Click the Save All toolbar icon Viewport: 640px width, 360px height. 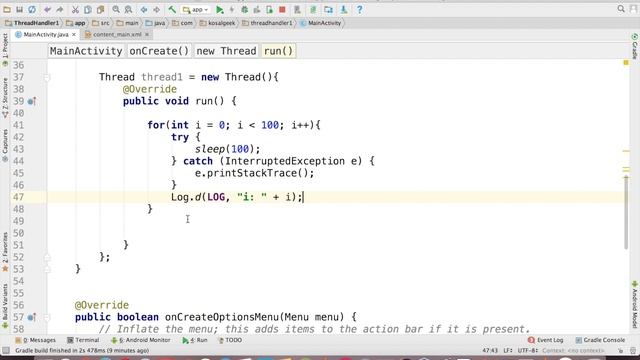(x=19, y=9)
